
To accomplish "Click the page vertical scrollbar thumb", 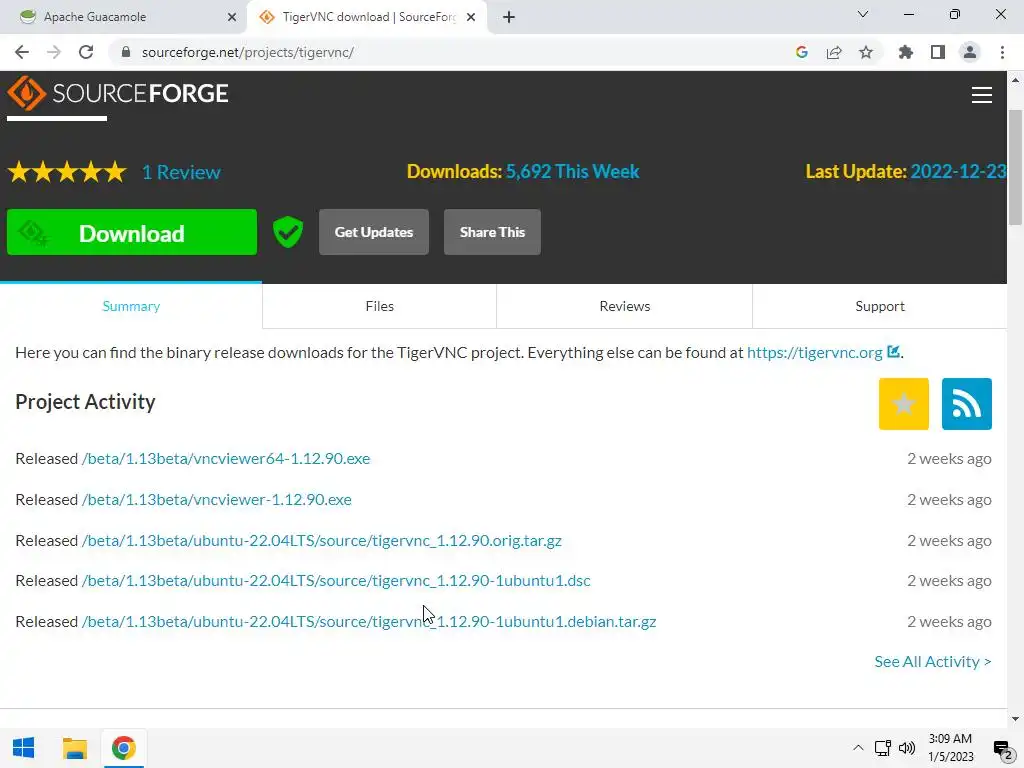I will (x=1015, y=168).
